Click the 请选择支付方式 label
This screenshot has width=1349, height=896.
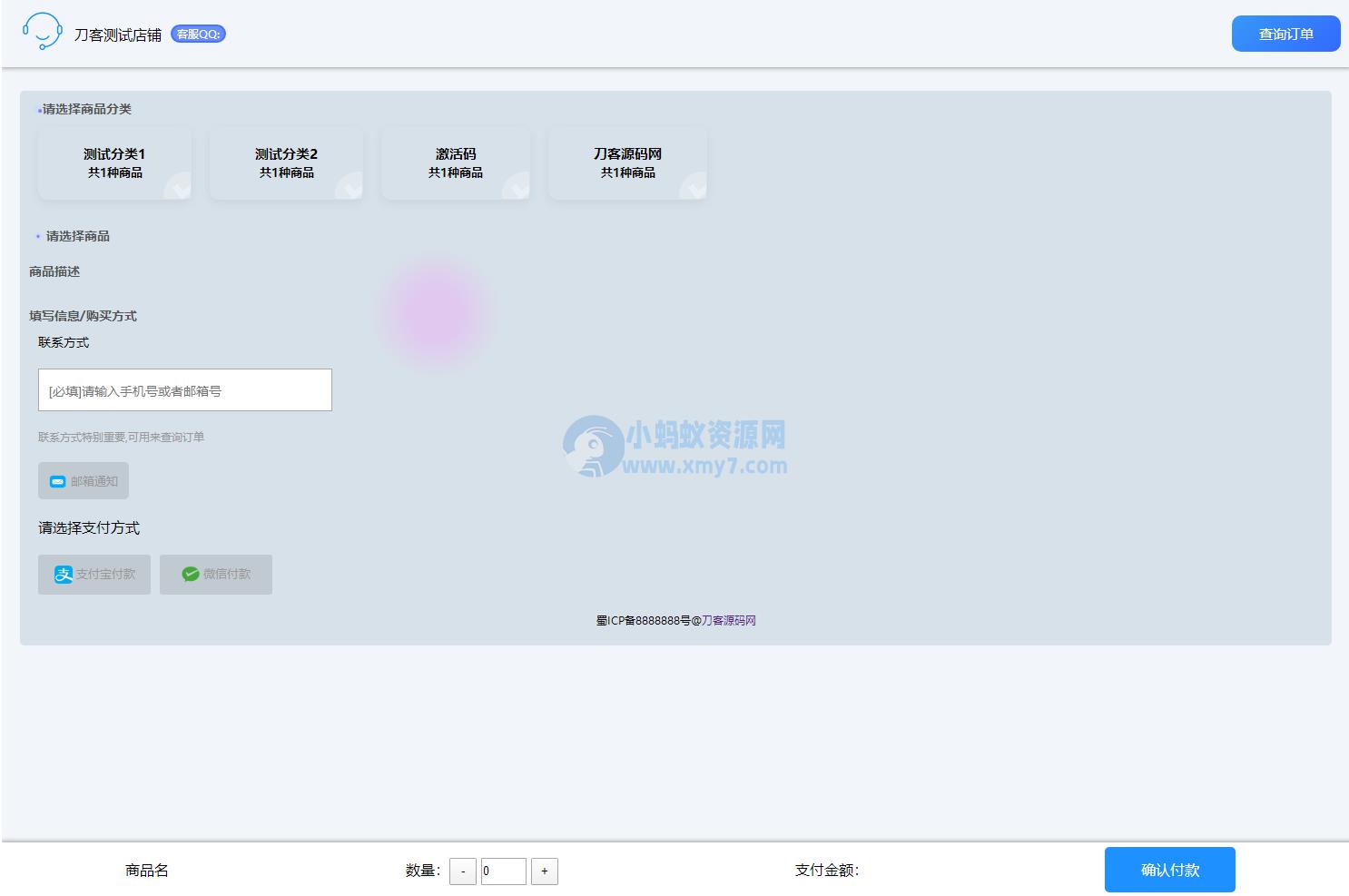click(89, 527)
